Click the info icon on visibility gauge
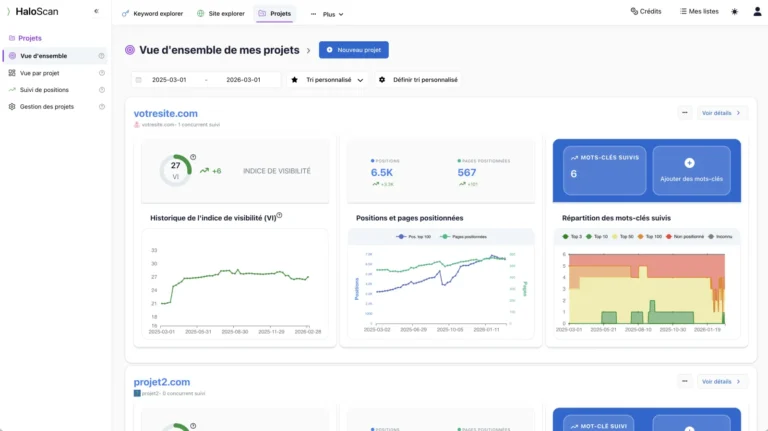This screenshot has width=768, height=431. [193, 157]
